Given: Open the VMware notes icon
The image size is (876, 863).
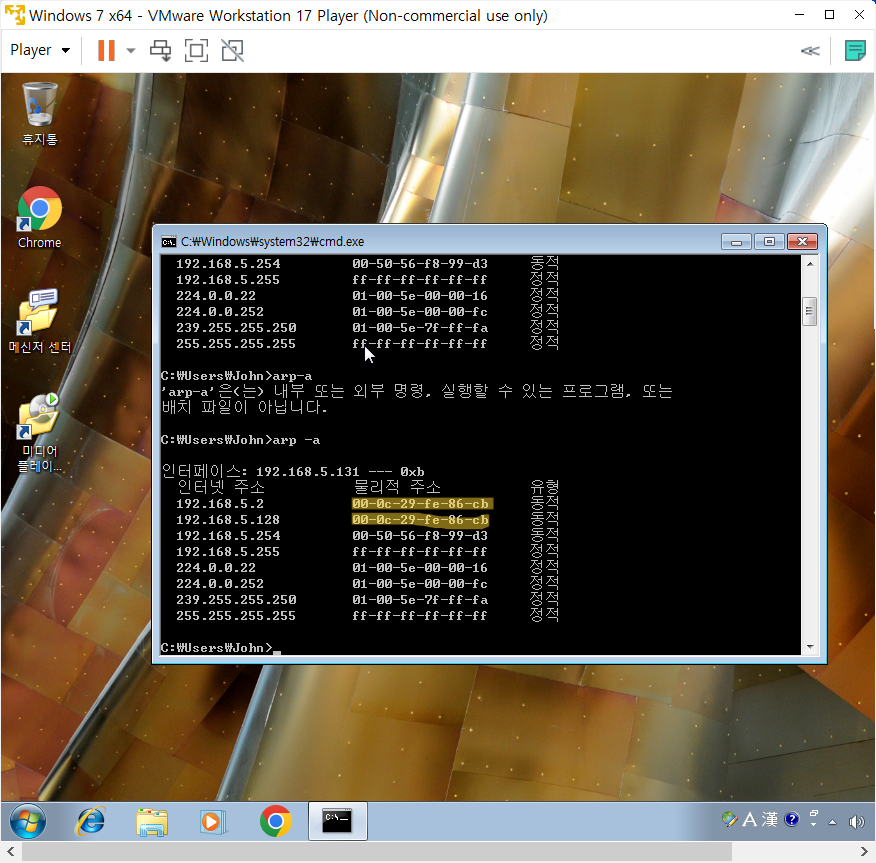Looking at the screenshot, I should tap(855, 51).
